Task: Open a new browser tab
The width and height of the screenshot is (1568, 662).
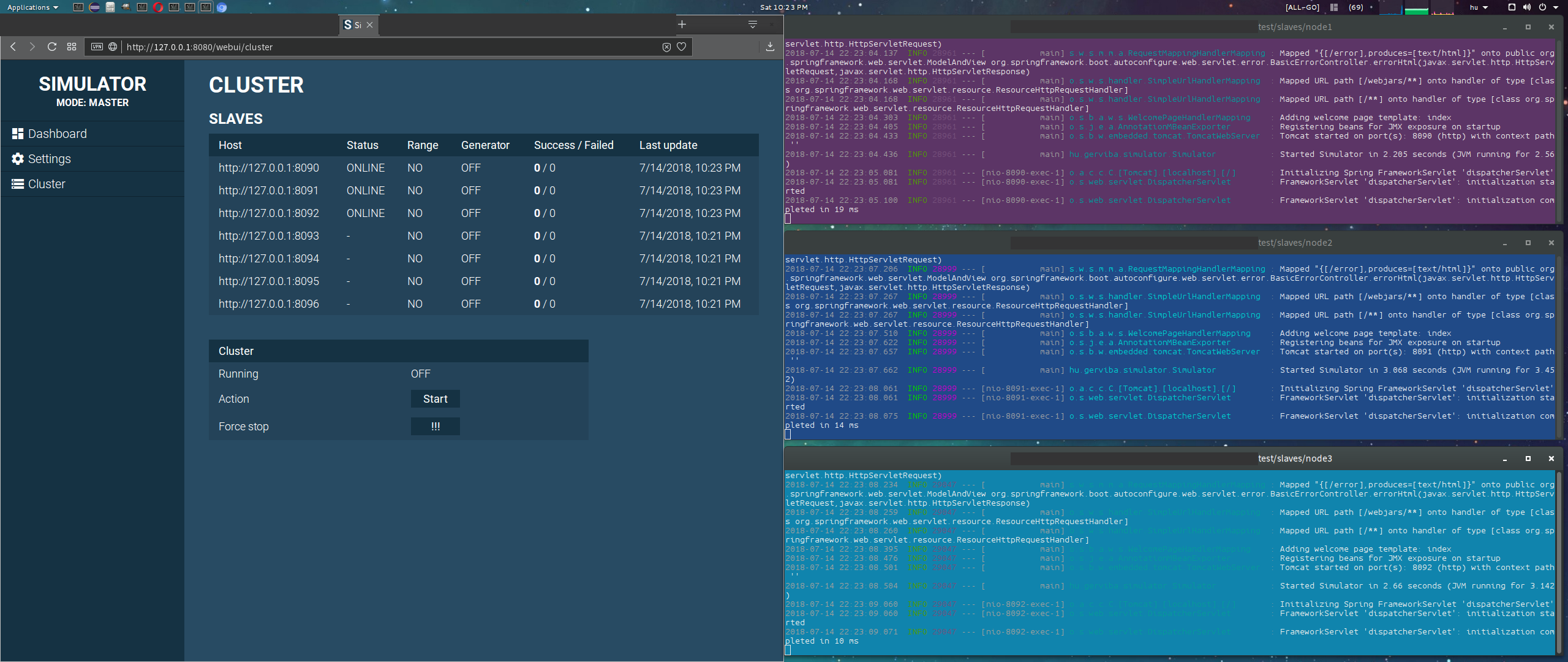Action: click(682, 25)
